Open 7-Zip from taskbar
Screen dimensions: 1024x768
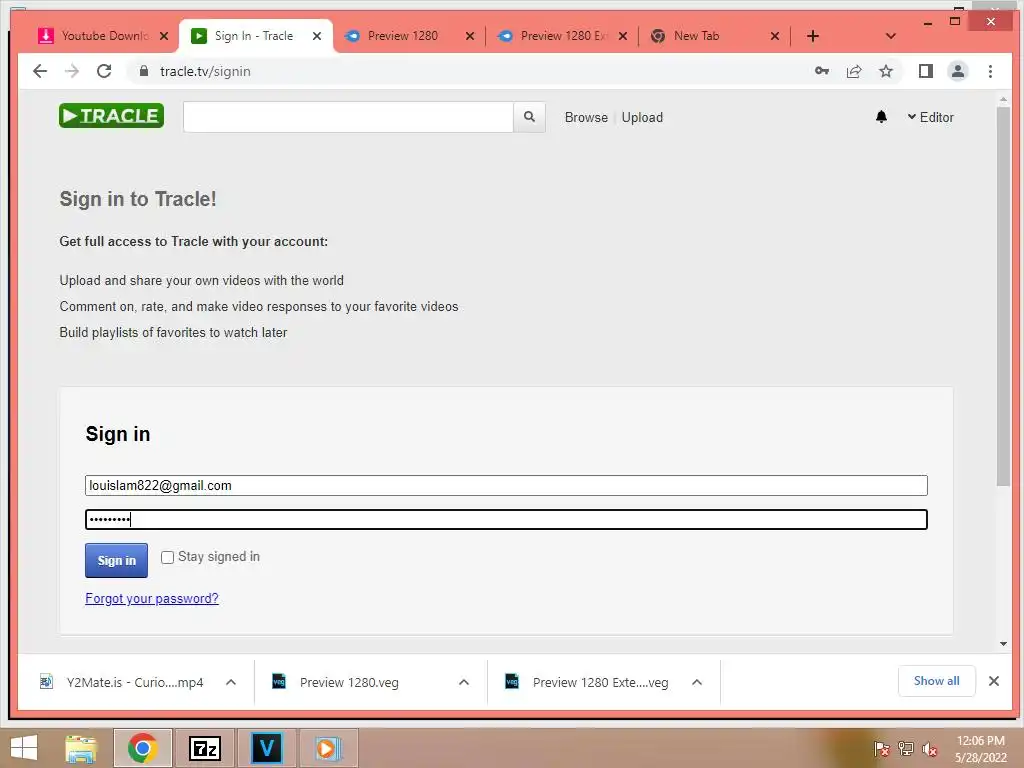pos(204,748)
